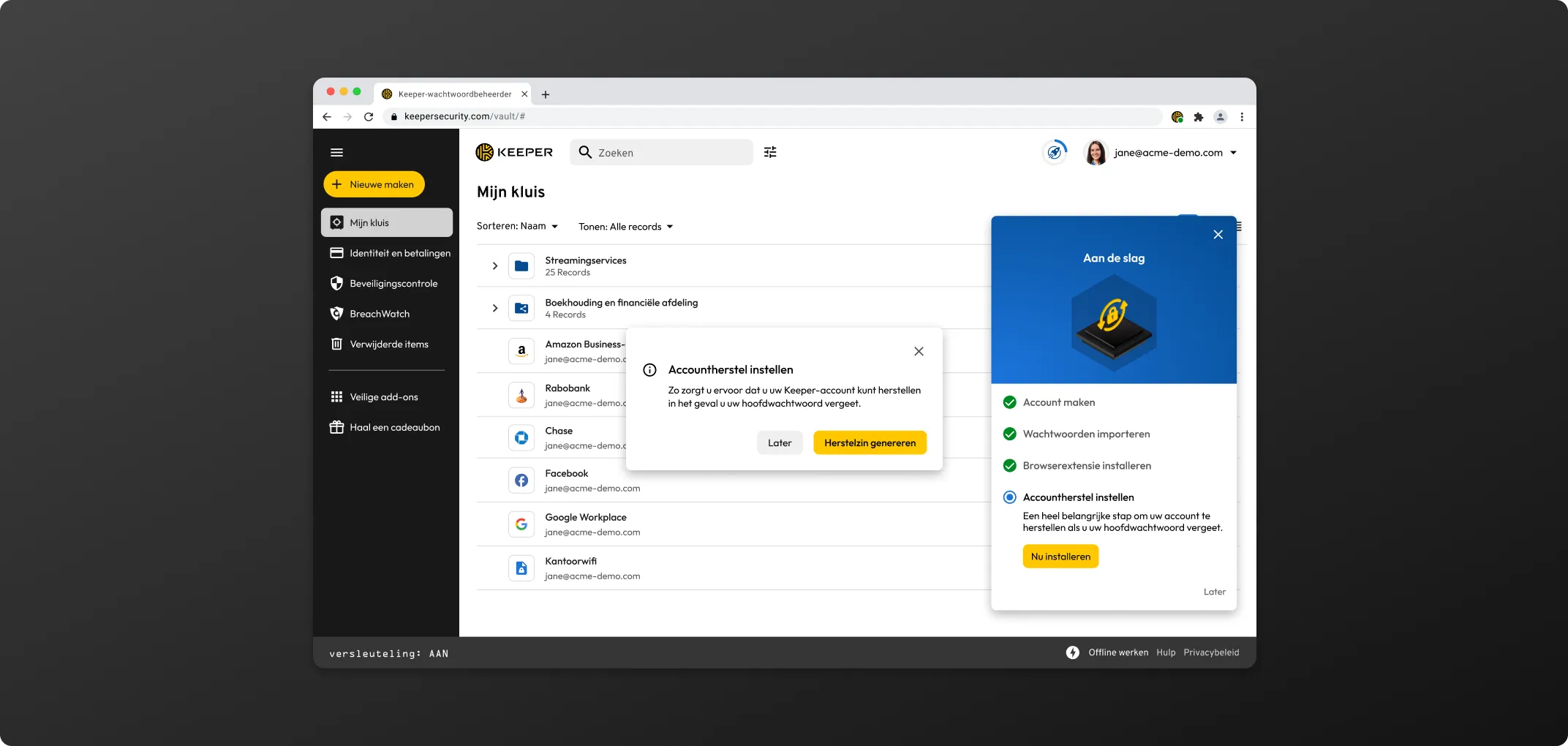
Task: Click the Kantoorwifi record icon
Action: [x=521, y=568]
